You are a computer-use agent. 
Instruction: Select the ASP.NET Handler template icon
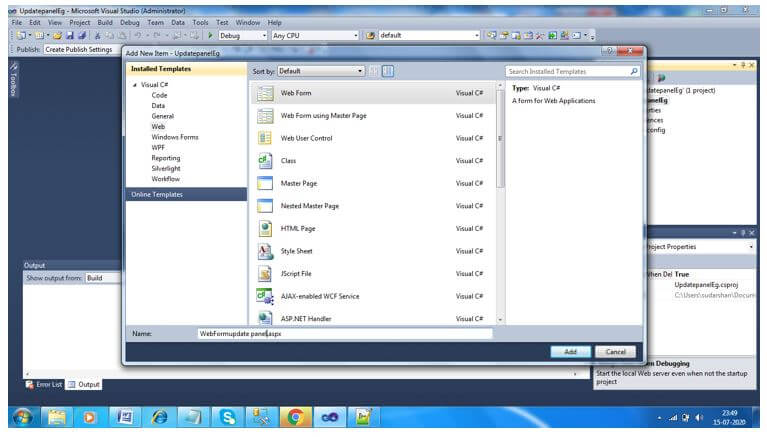click(x=265, y=318)
